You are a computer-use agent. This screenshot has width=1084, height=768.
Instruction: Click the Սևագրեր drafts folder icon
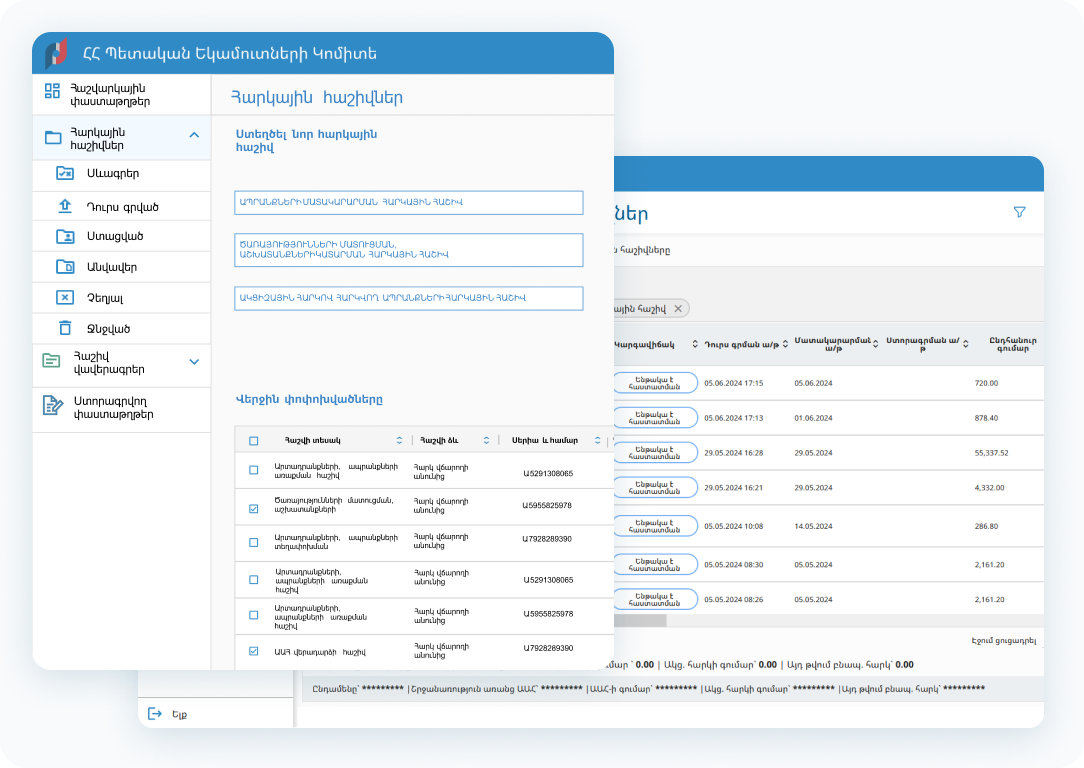[x=65, y=173]
